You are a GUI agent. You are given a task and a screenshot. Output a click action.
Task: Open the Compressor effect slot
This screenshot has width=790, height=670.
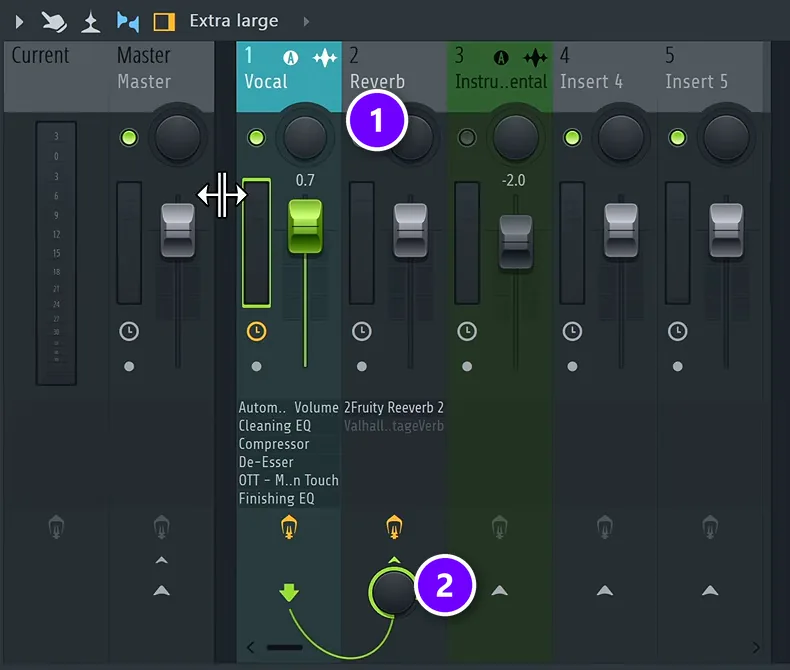pos(289,444)
